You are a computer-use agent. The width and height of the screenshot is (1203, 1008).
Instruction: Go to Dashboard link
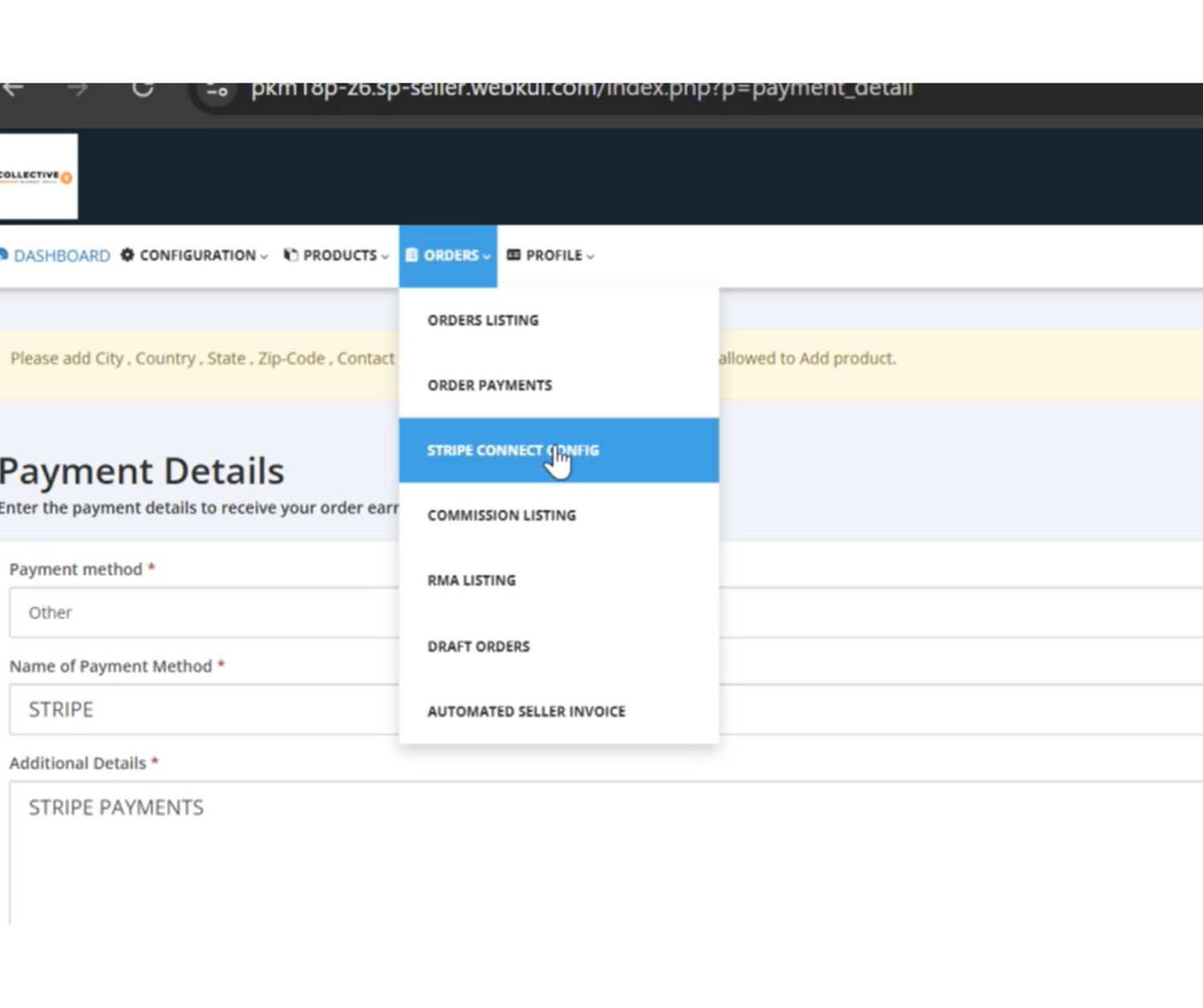pos(62,256)
